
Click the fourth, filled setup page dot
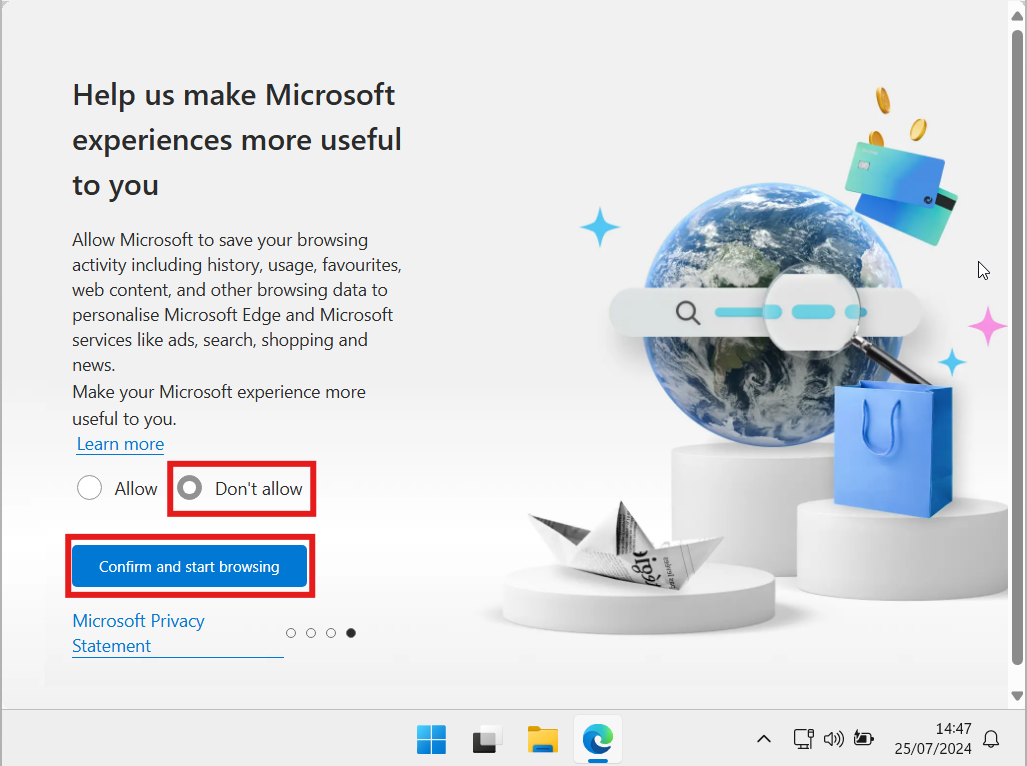[351, 633]
